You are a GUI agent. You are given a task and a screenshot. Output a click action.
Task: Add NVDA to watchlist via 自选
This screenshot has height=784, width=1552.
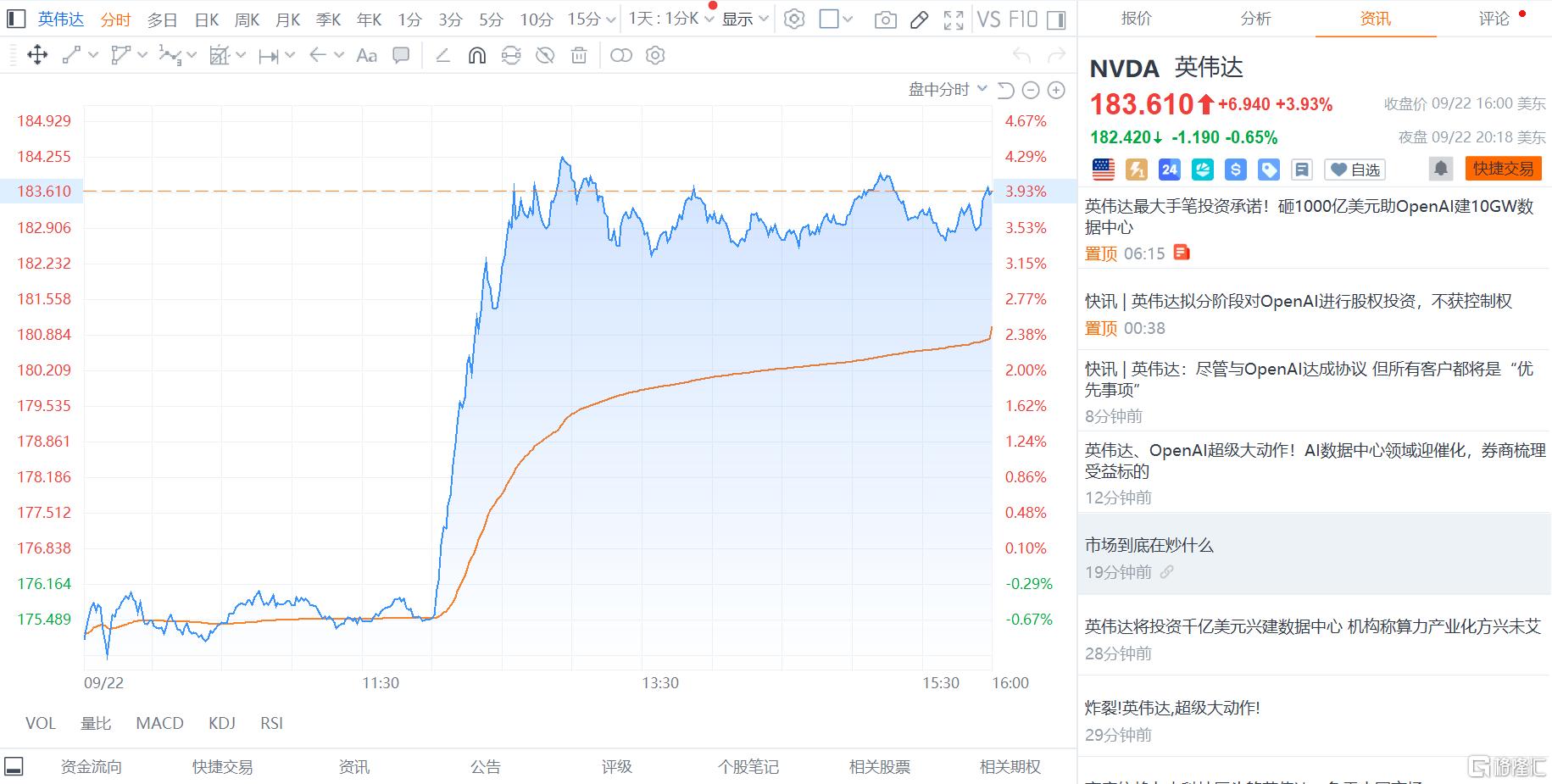pyautogui.click(x=1355, y=170)
